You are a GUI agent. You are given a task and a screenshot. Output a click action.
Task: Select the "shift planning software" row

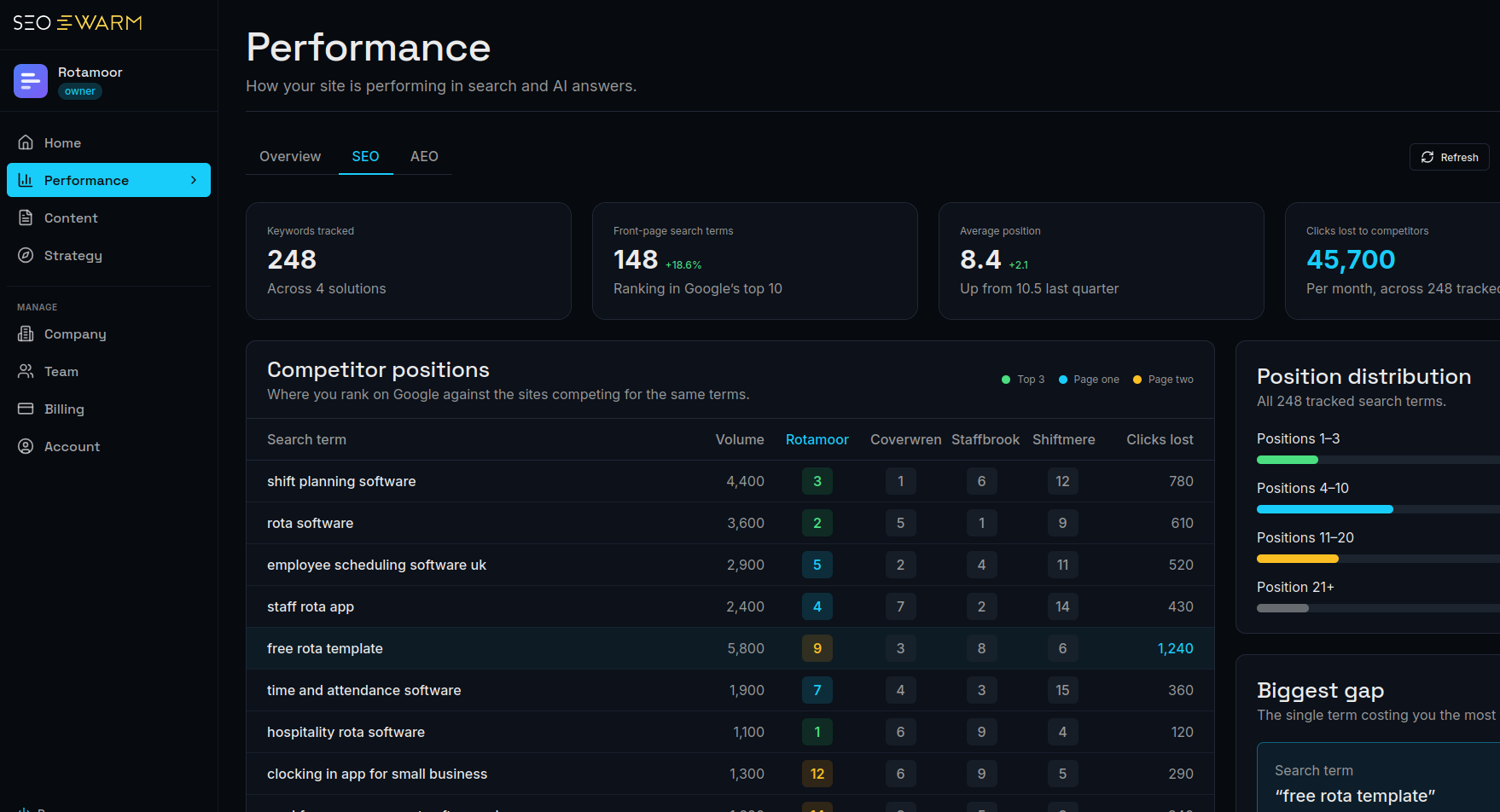730,481
